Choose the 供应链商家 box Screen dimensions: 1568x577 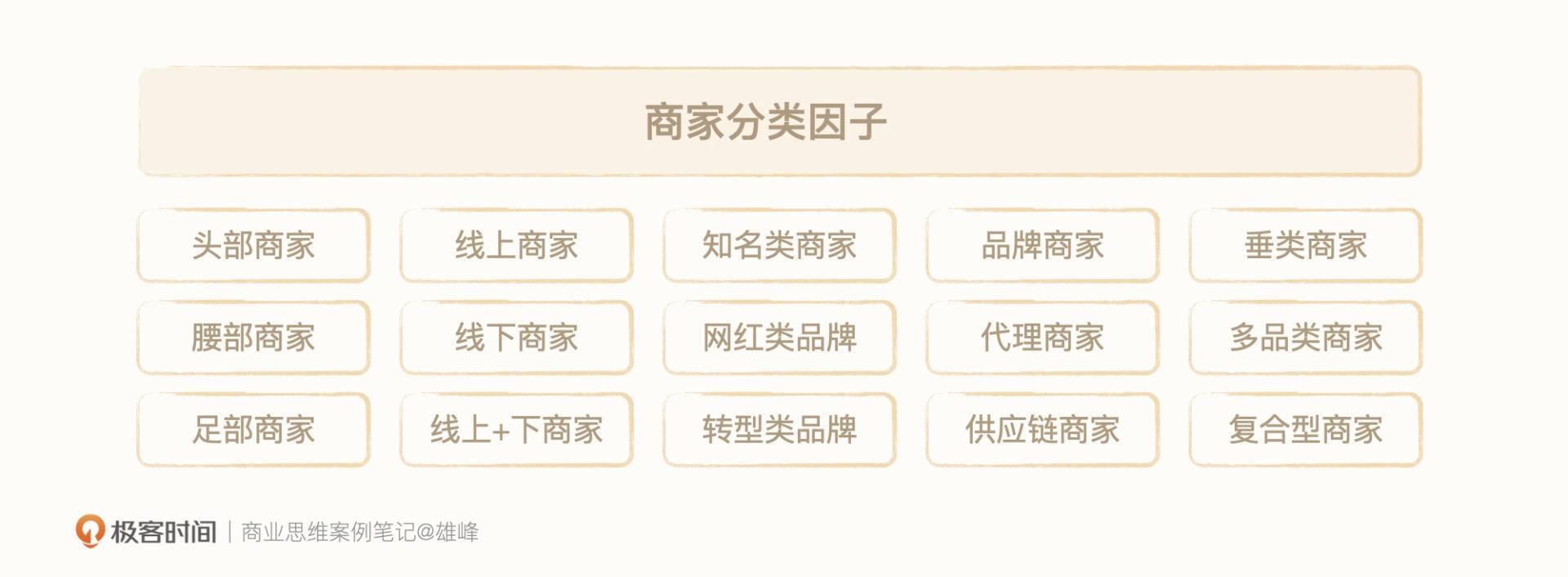(x=1042, y=430)
